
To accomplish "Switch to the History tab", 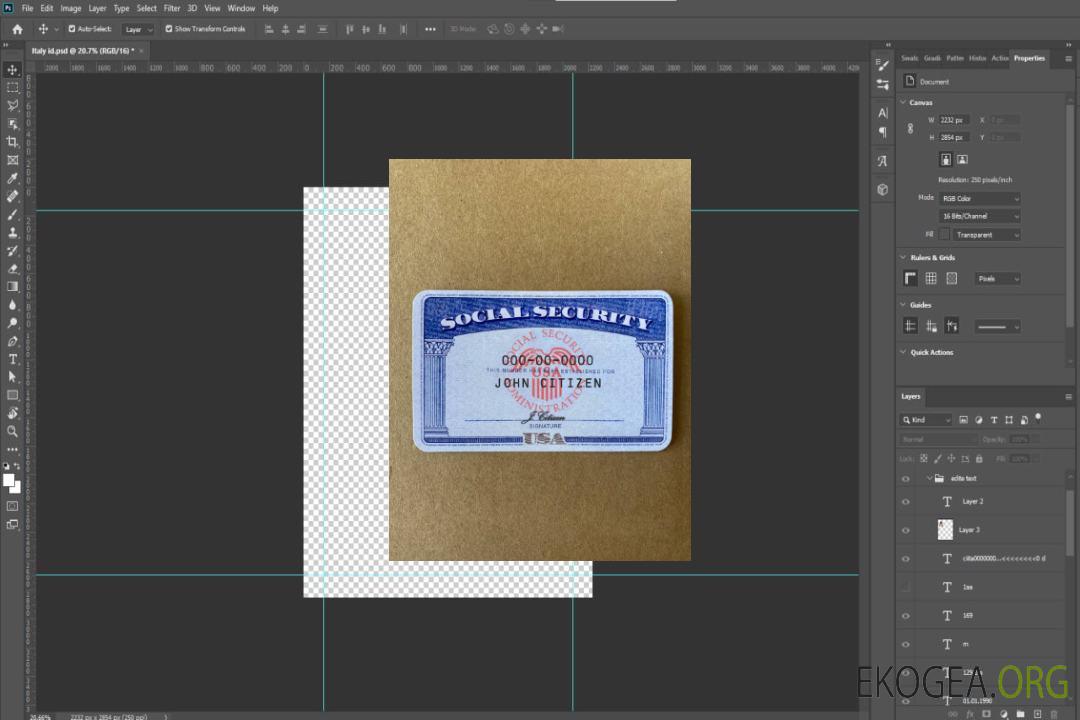I will 977,59.
